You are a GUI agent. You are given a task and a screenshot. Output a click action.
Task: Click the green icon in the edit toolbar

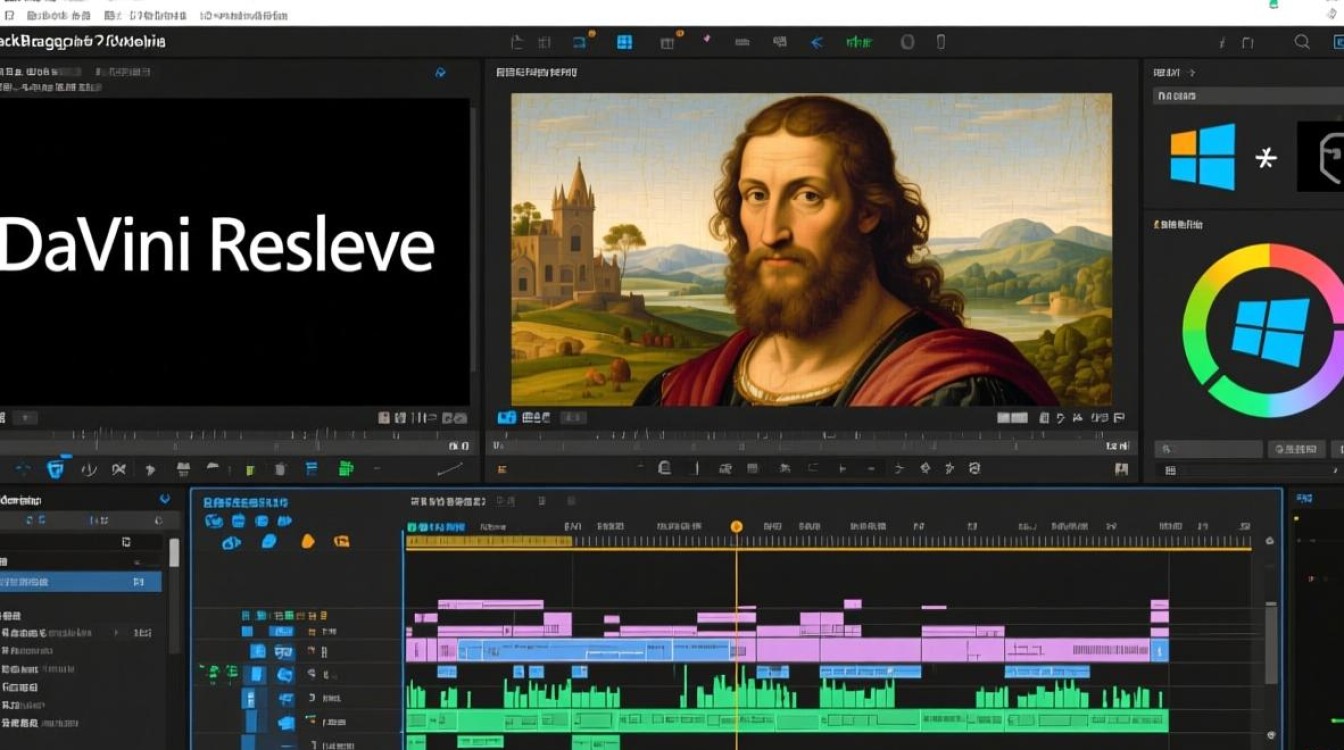tap(346, 468)
